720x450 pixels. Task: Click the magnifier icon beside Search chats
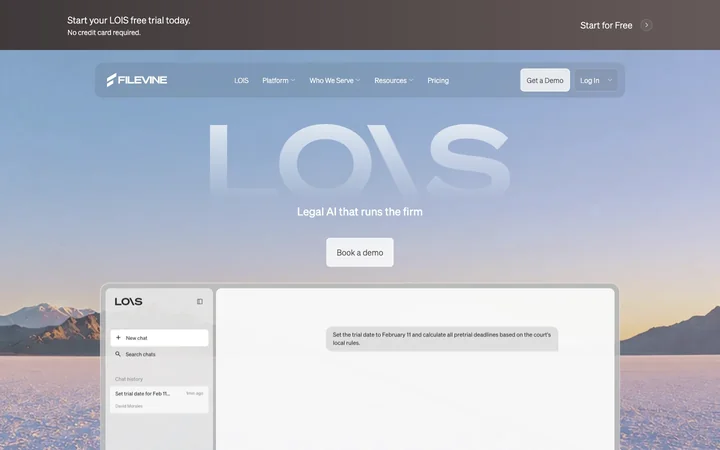click(x=118, y=354)
